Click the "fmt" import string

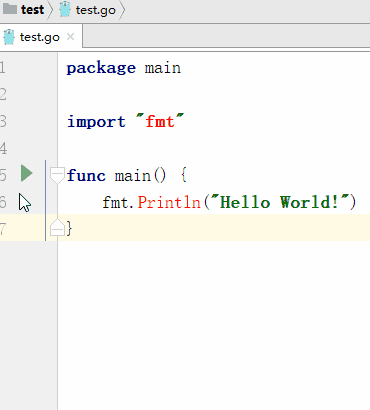160,121
